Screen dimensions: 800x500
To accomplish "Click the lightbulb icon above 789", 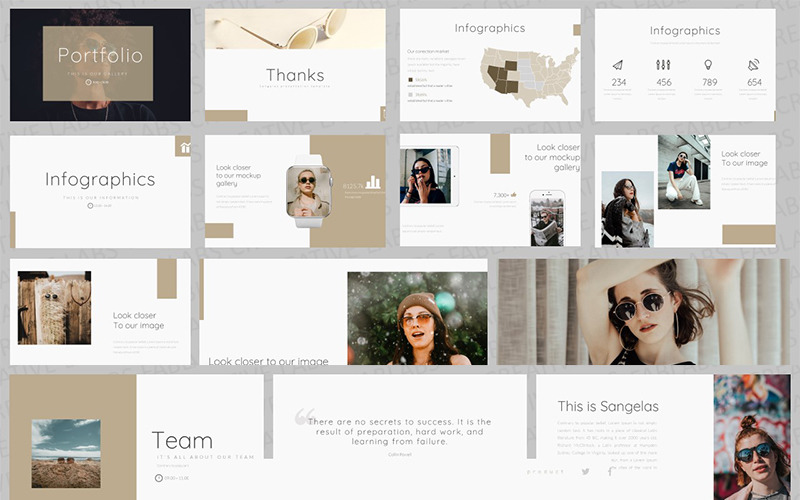I will click(709, 64).
